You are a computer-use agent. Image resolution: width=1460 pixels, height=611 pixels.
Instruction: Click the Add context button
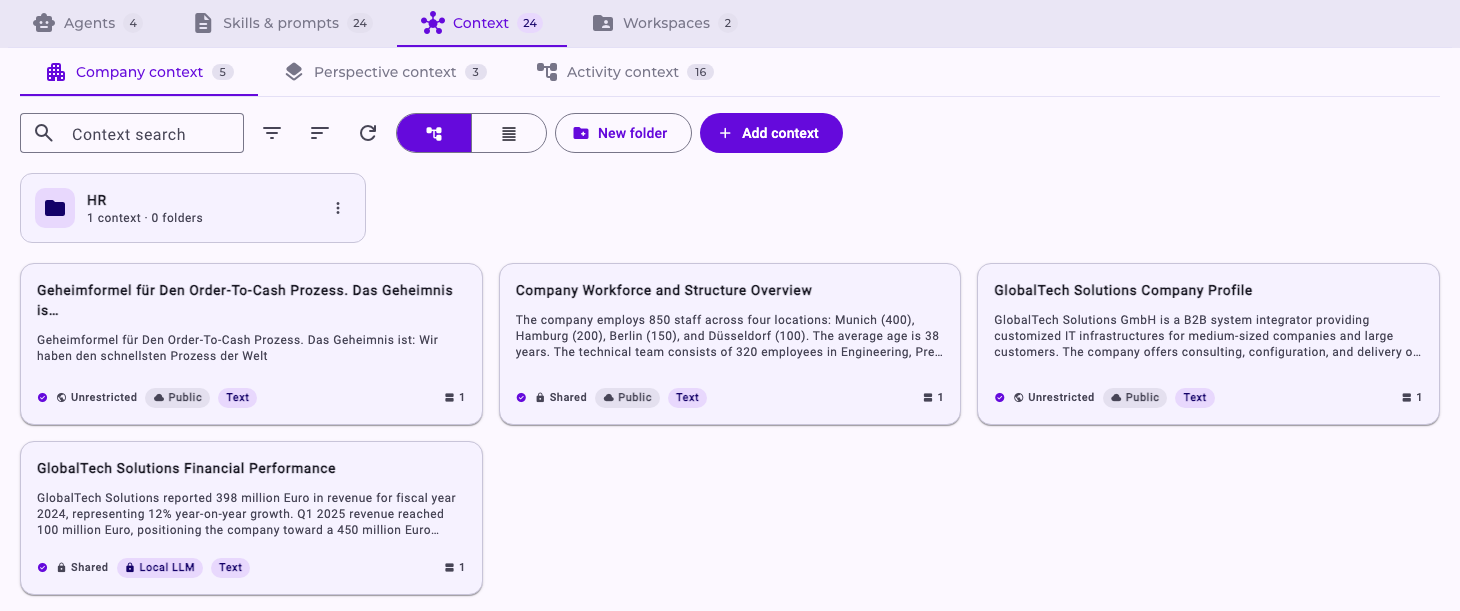771,133
